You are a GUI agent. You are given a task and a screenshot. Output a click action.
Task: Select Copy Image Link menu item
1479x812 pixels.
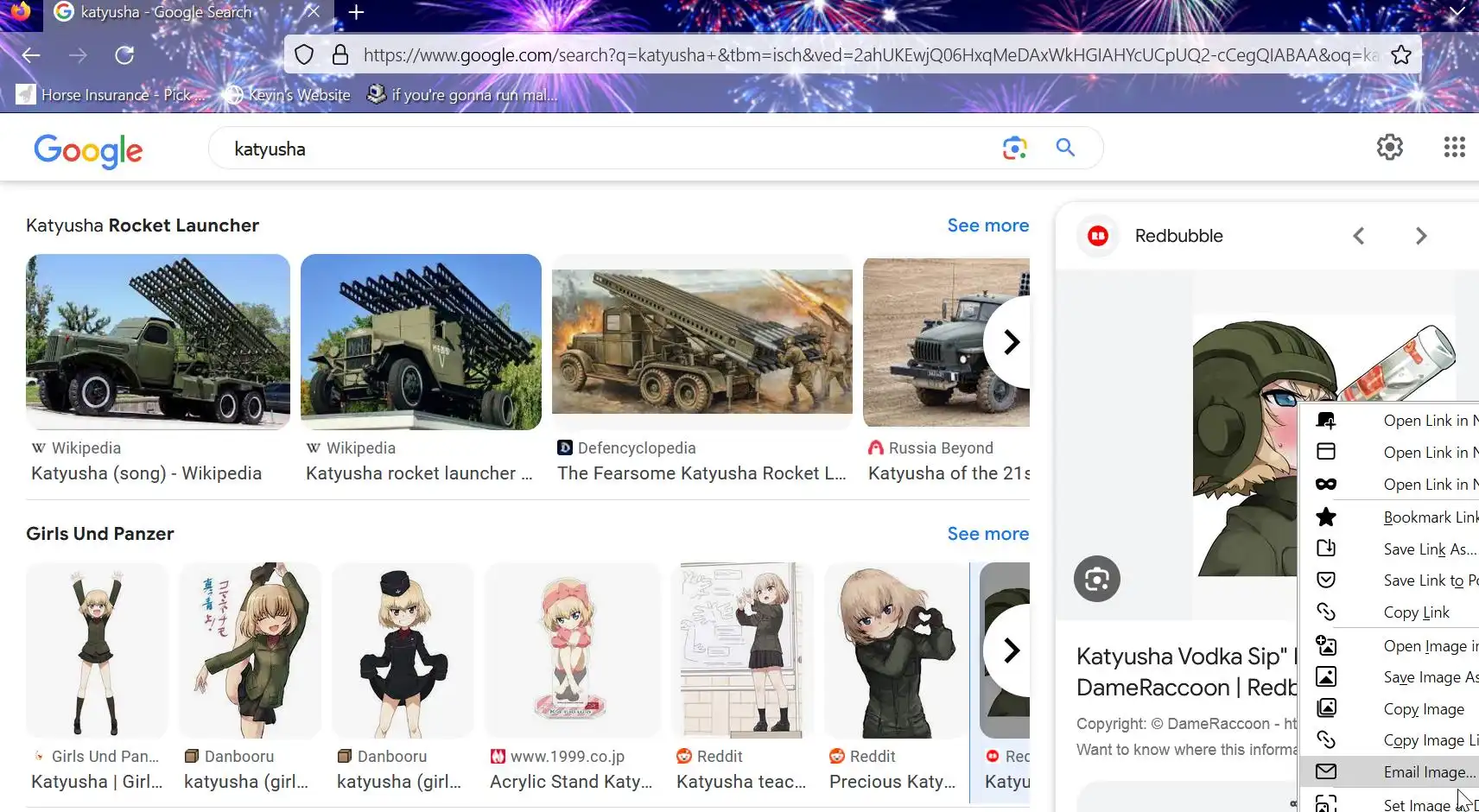(1389, 740)
